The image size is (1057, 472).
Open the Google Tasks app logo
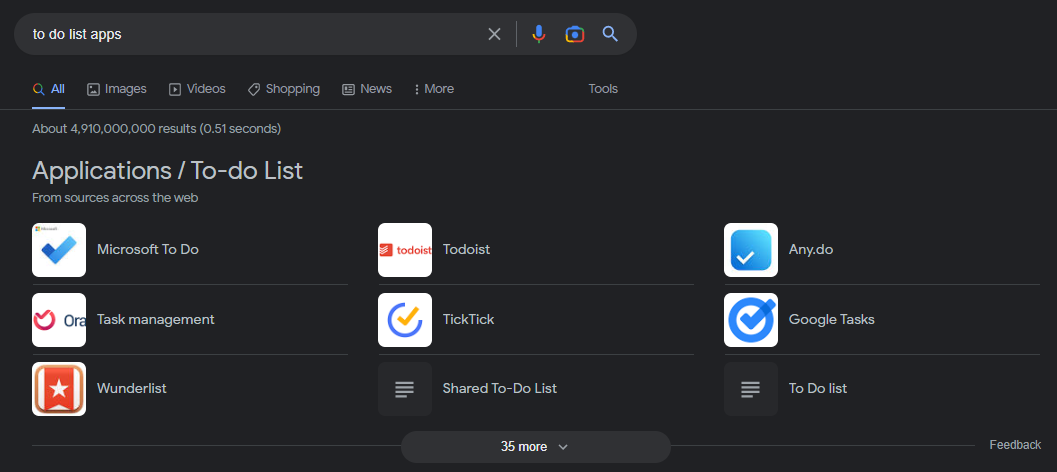751,320
